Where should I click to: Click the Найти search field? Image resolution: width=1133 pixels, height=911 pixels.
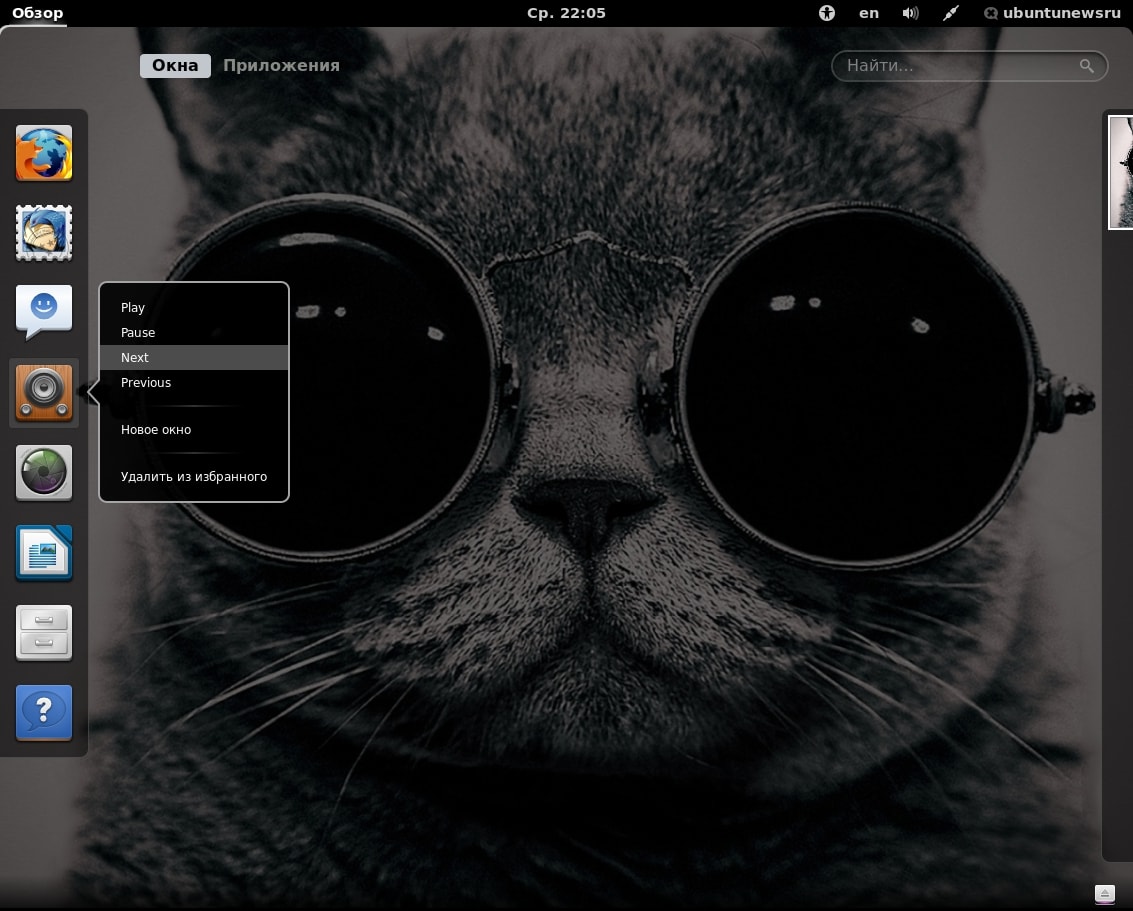955,66
